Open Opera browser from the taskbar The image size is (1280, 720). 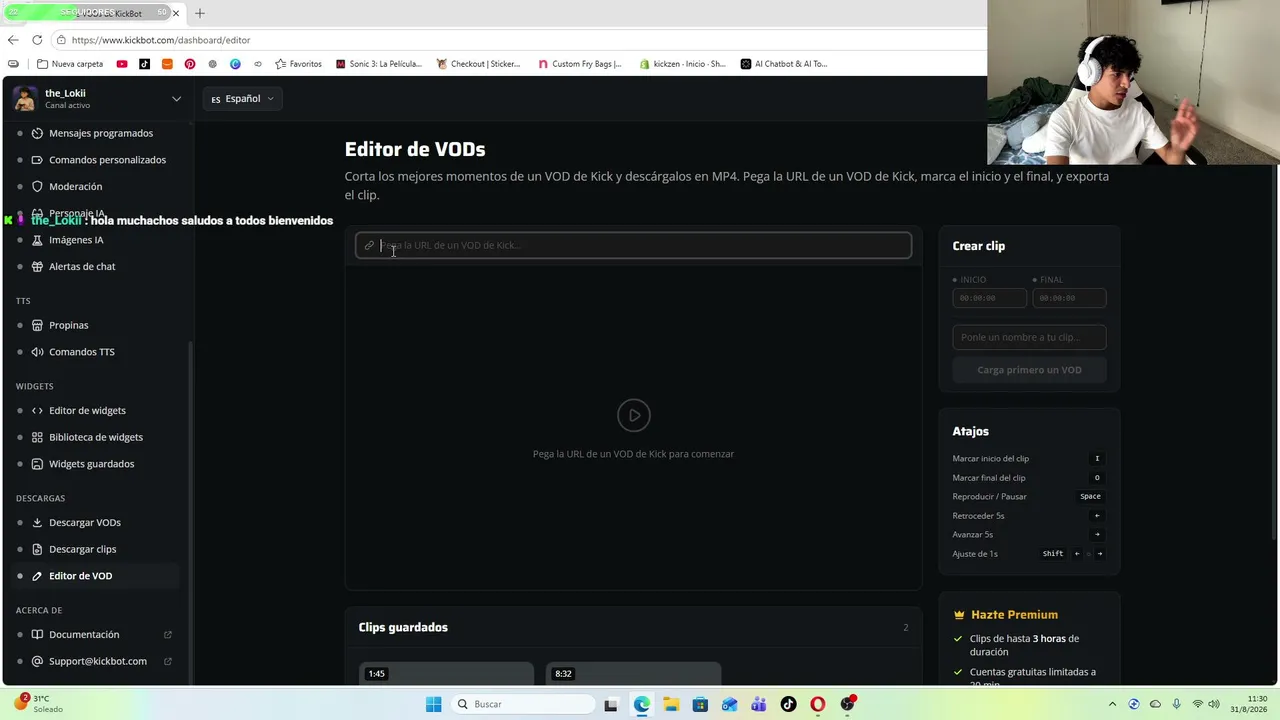click(x=818, y=704)
